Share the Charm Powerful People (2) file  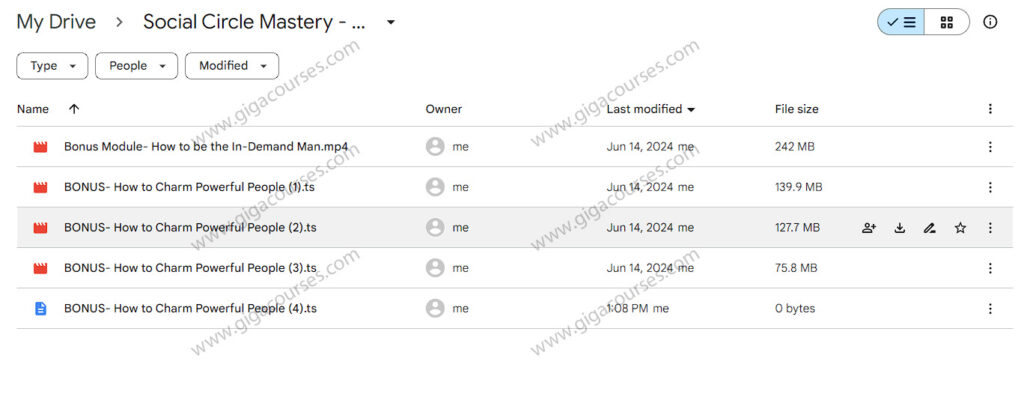click(869, 228)
